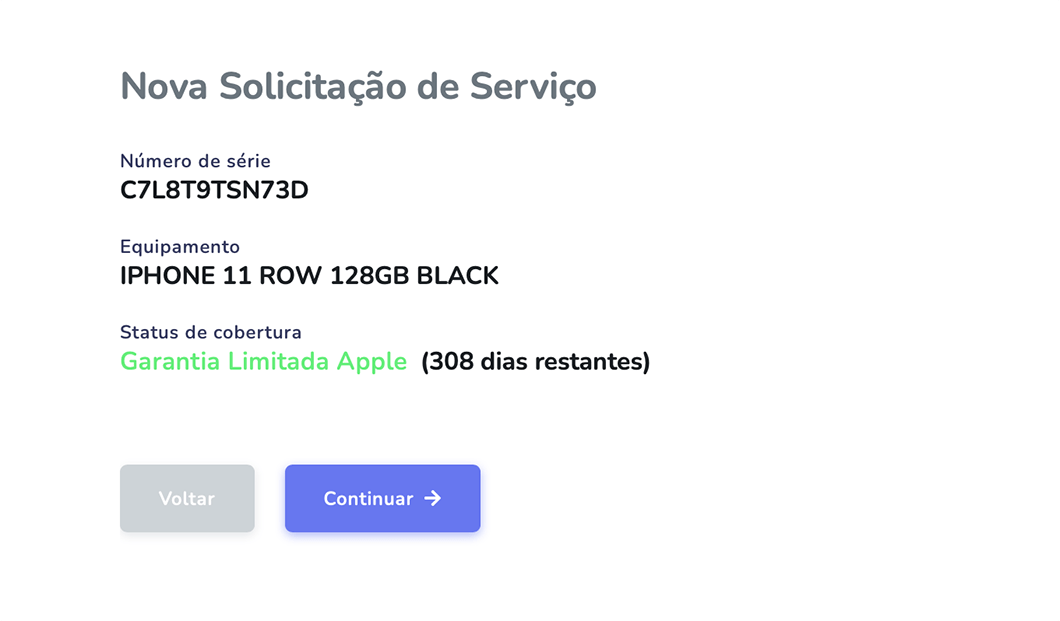Viewport: 1060px width, 621px height.
Task: Click the 308 dias restantes text
Action: coord(536,362)
